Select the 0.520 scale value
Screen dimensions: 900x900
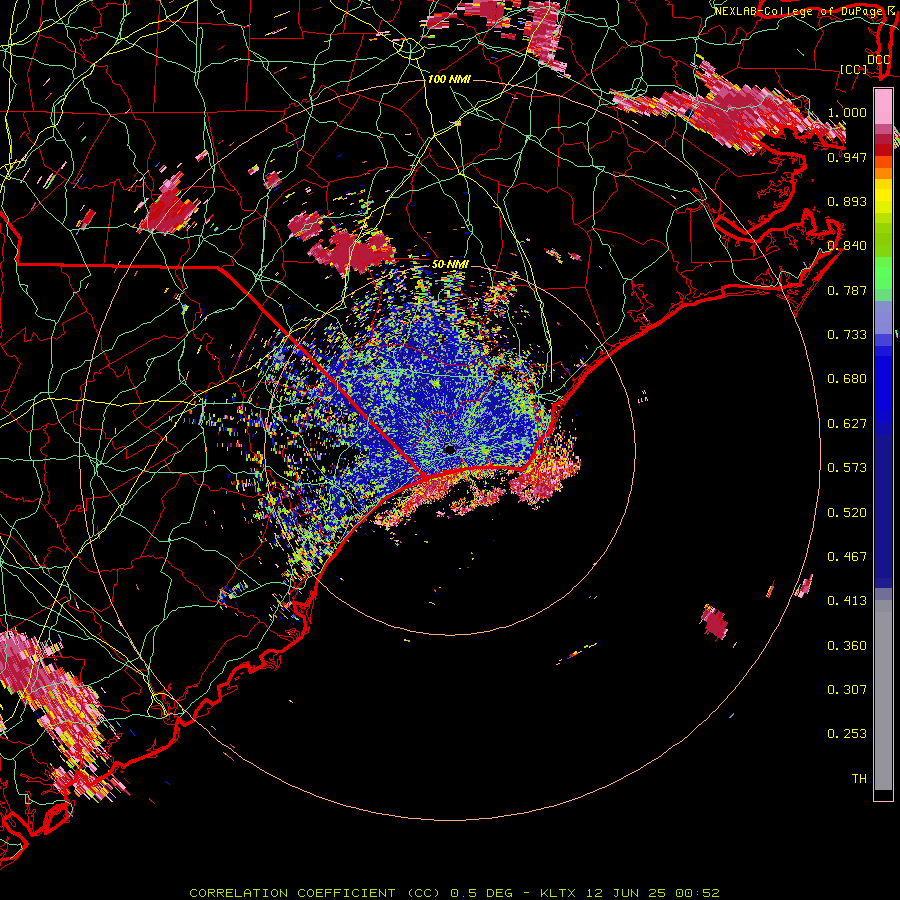(847, 512)
